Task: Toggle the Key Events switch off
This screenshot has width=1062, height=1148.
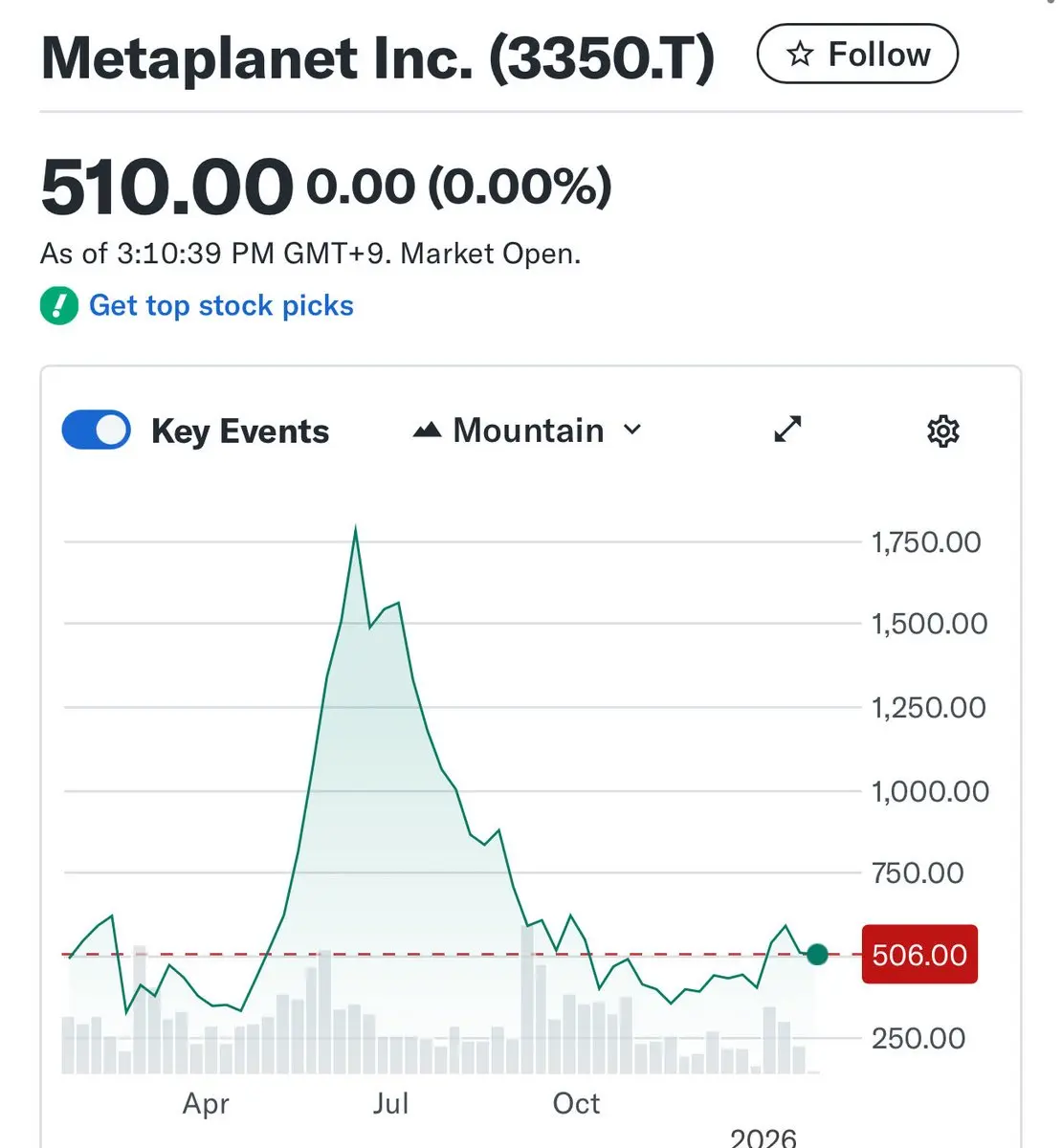Action: [x=96, y=430]
